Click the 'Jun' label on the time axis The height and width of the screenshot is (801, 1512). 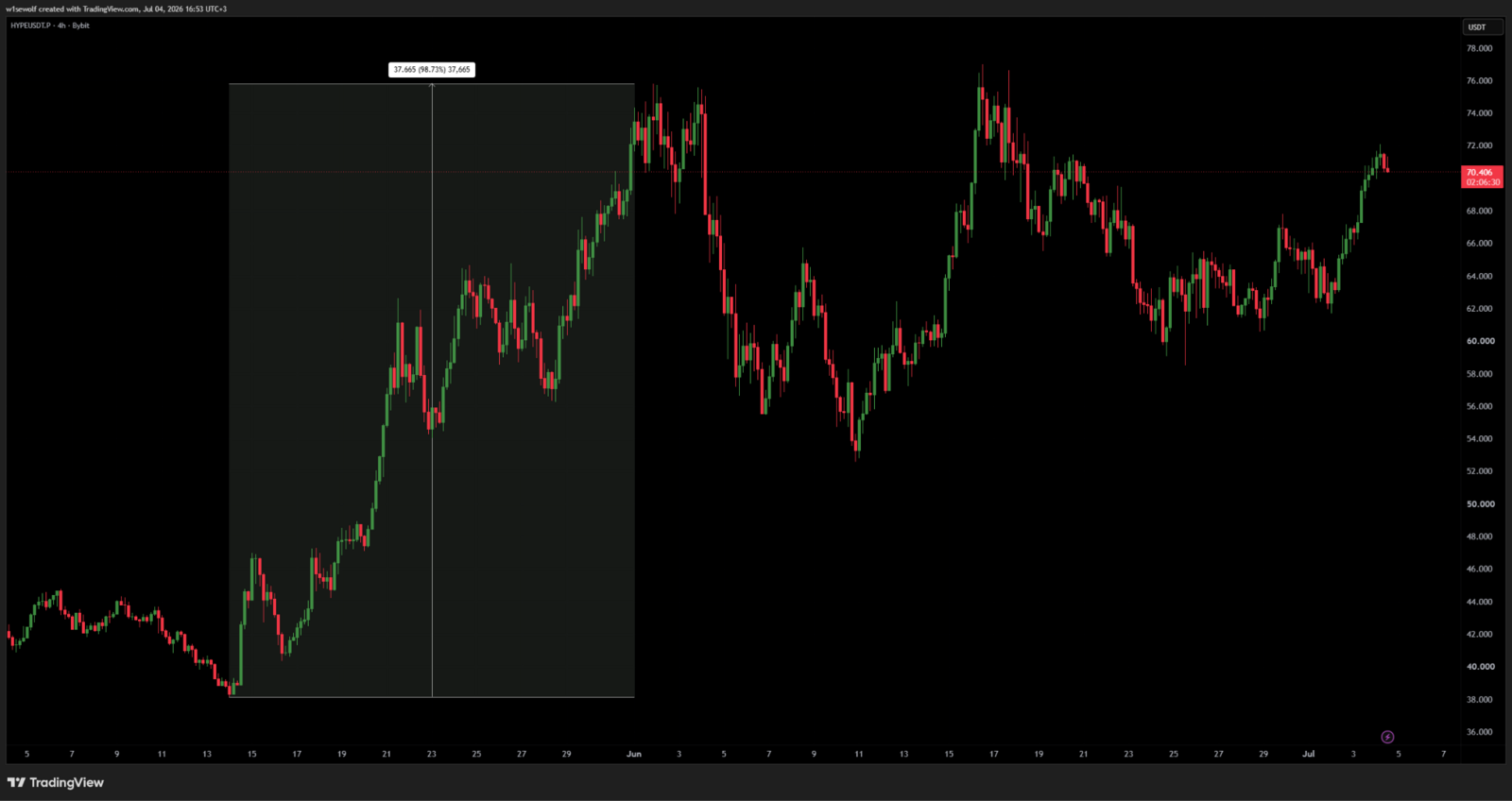[x=634, y=754]
